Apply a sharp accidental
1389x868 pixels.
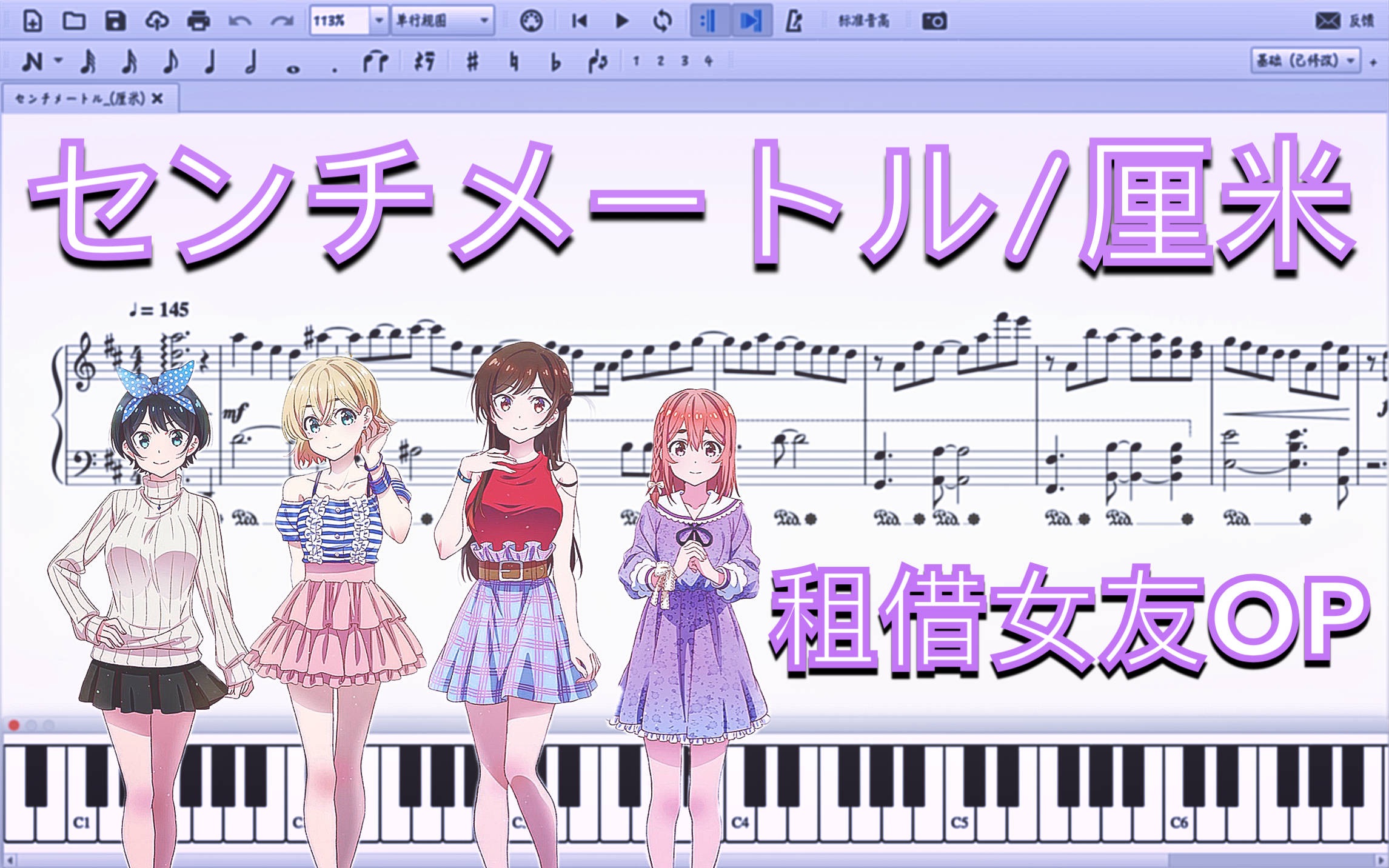click(472, 61)
